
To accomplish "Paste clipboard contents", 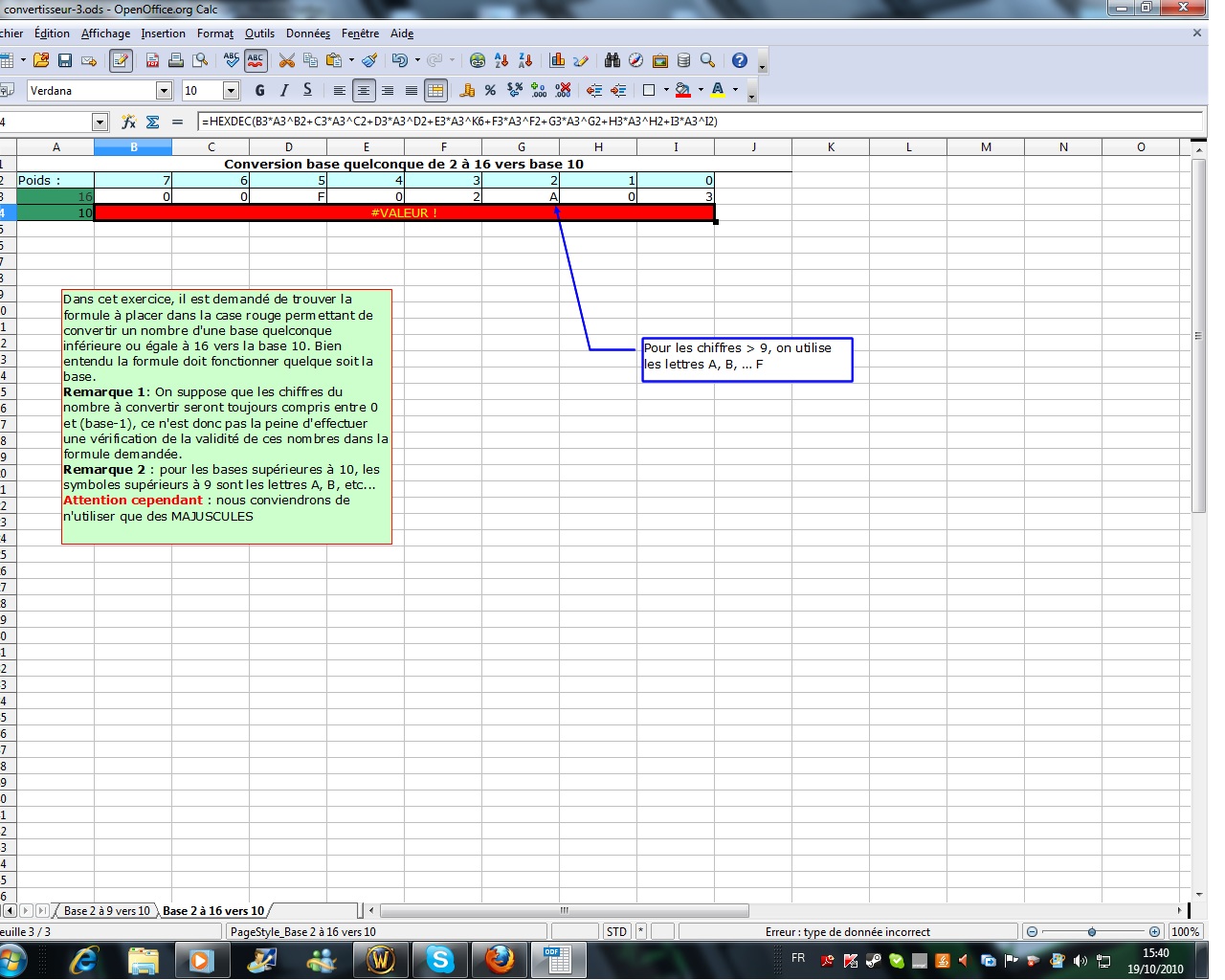I will pos(333,60).
